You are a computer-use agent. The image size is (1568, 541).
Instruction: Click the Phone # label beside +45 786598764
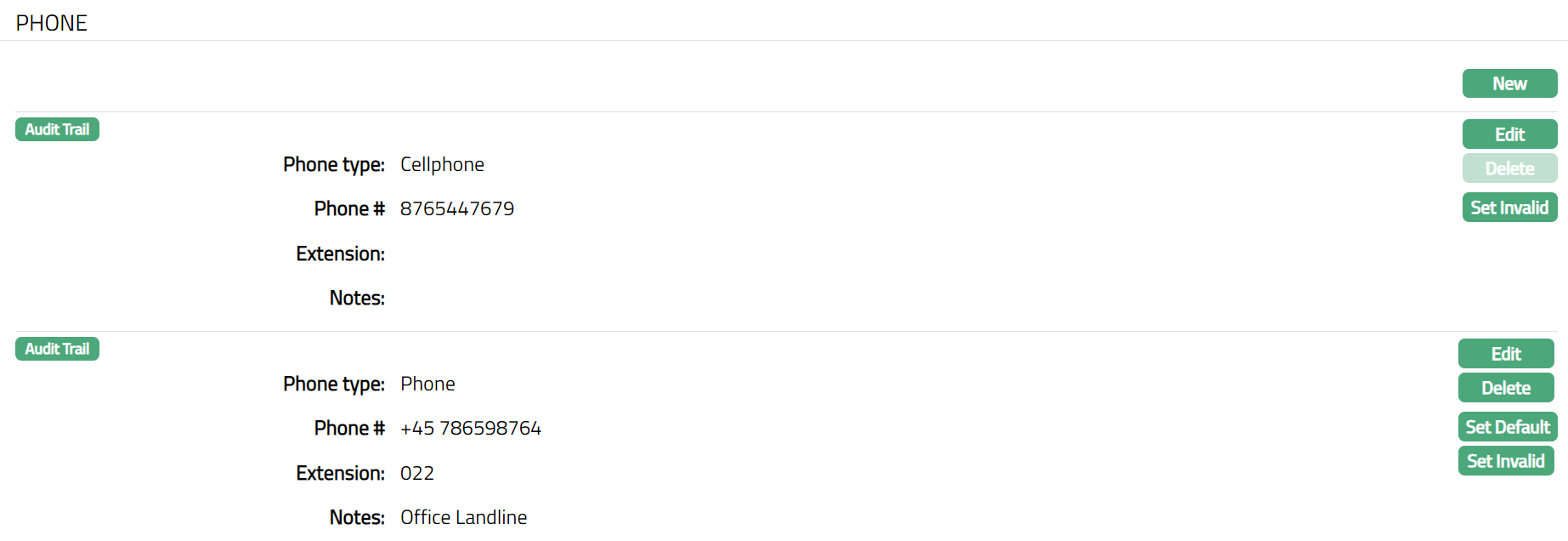click(349, 429)
